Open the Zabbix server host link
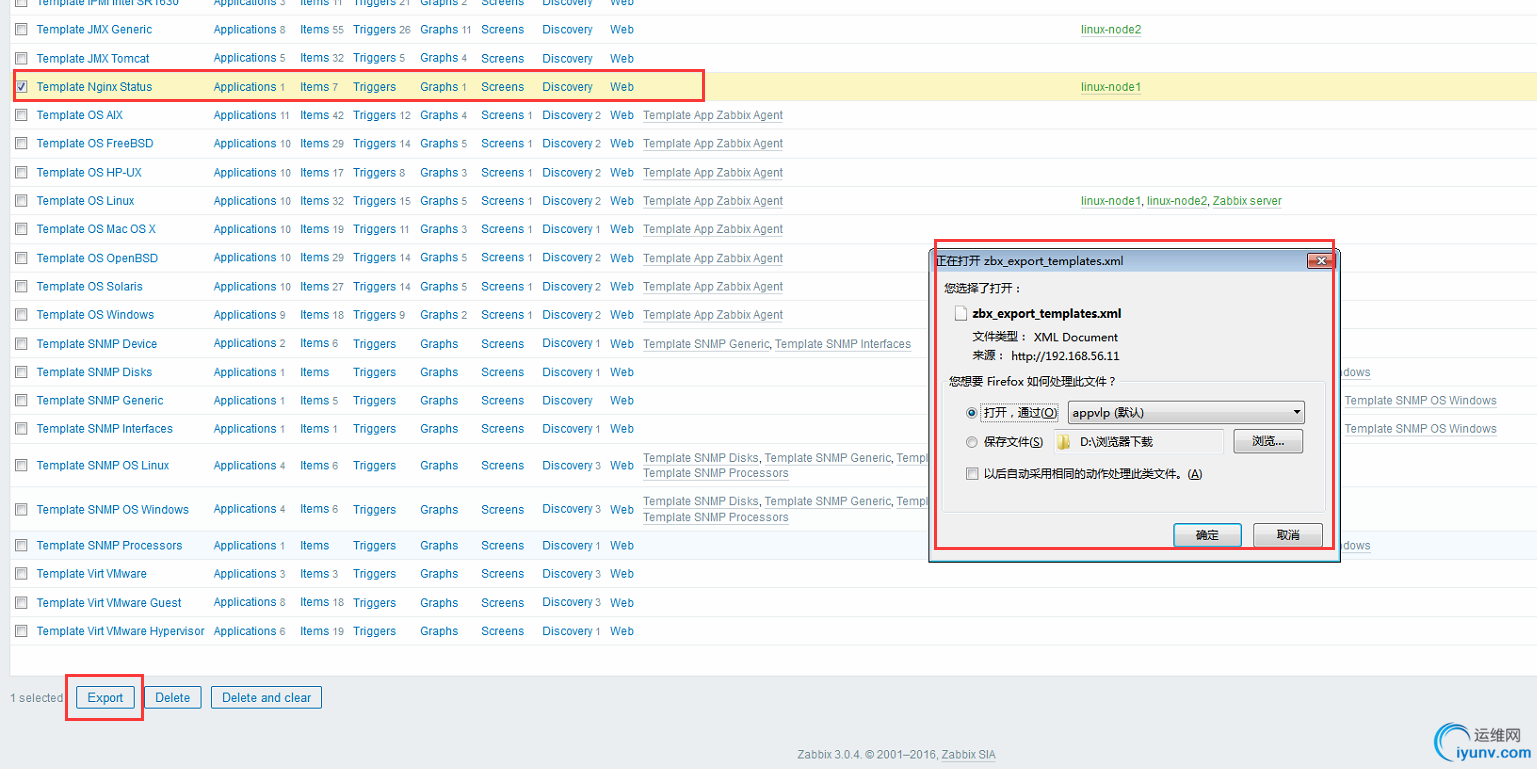 coord(1247,201)
